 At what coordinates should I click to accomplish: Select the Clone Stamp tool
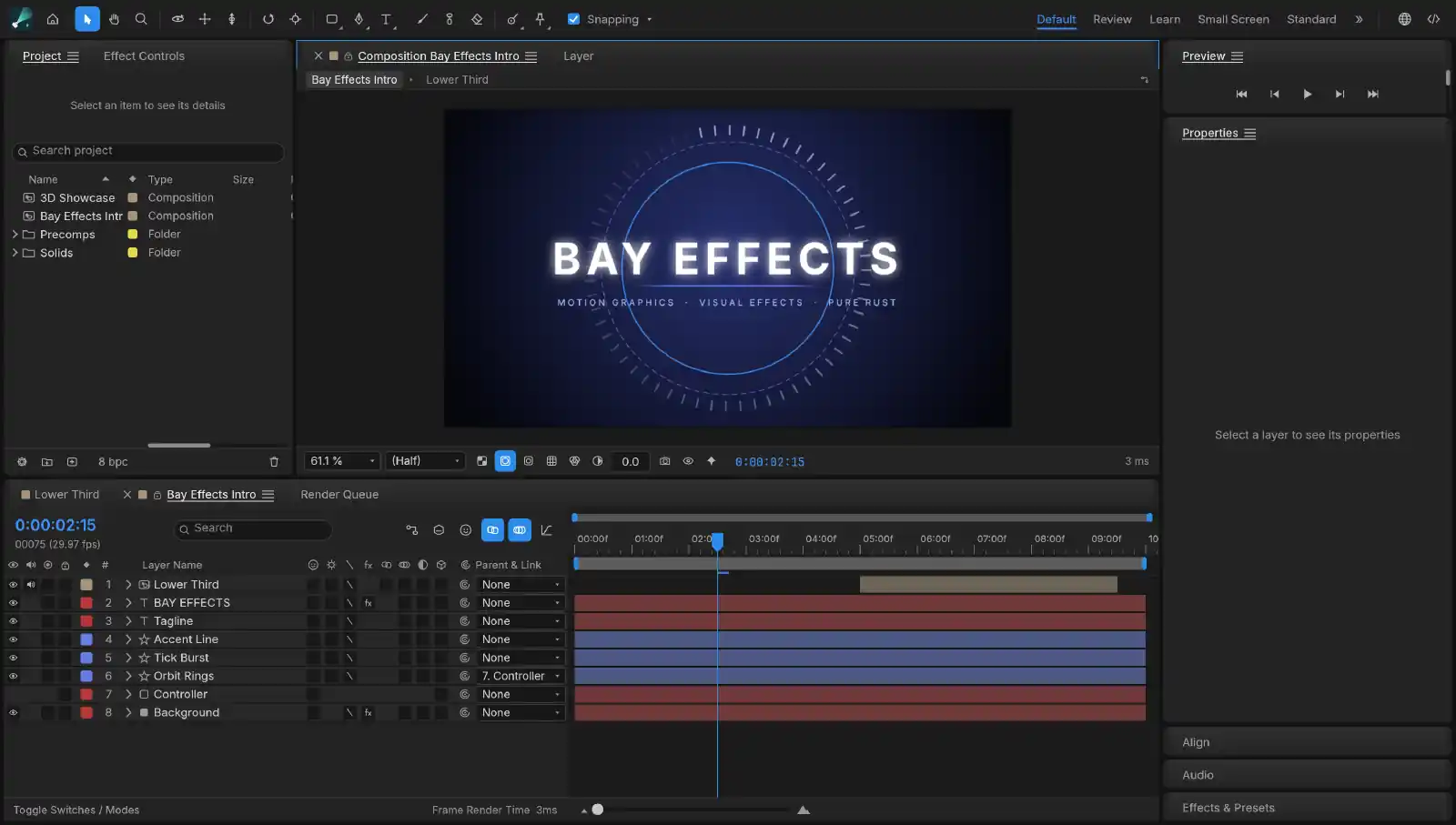click(x=450, y=19)
